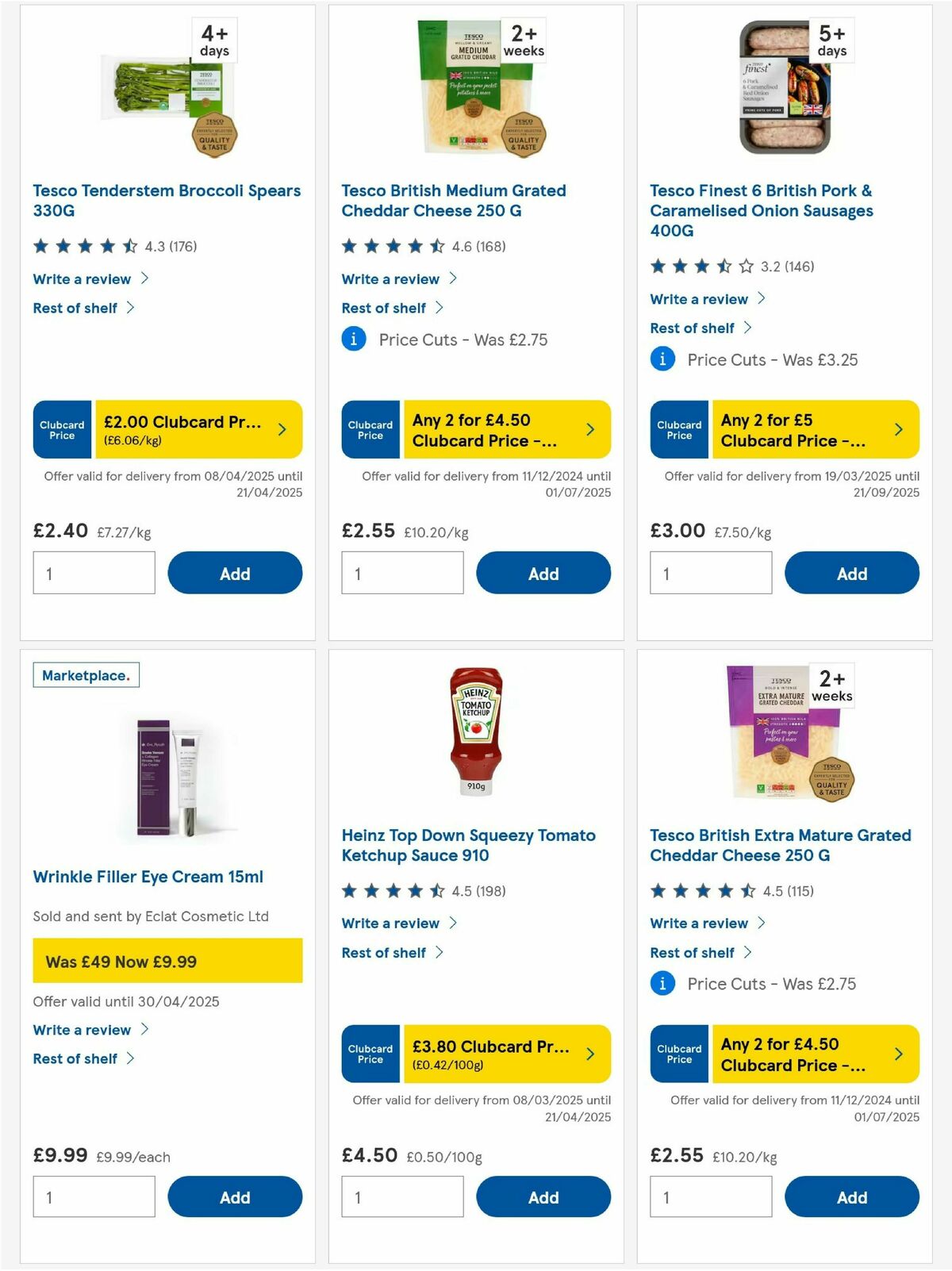
Task: Click the star rating for Tenderstem Broccoli Spears
Action: pyautogui.click(x=84, y=246)
